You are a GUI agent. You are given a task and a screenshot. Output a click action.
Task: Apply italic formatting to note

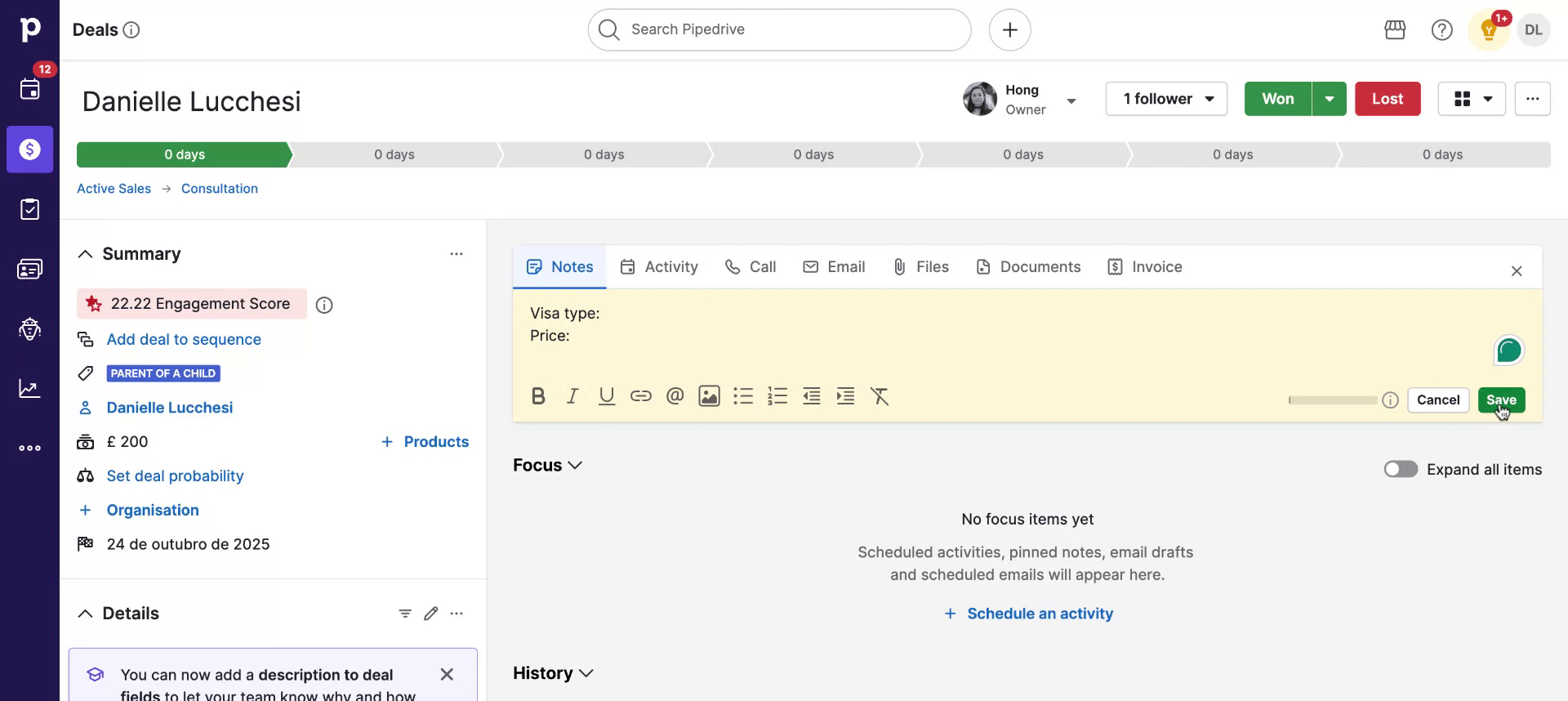[x=572, y=396]
